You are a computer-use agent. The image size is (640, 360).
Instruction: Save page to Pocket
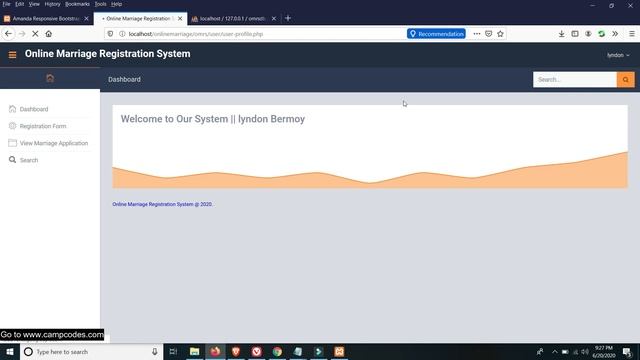pos(489,34)
